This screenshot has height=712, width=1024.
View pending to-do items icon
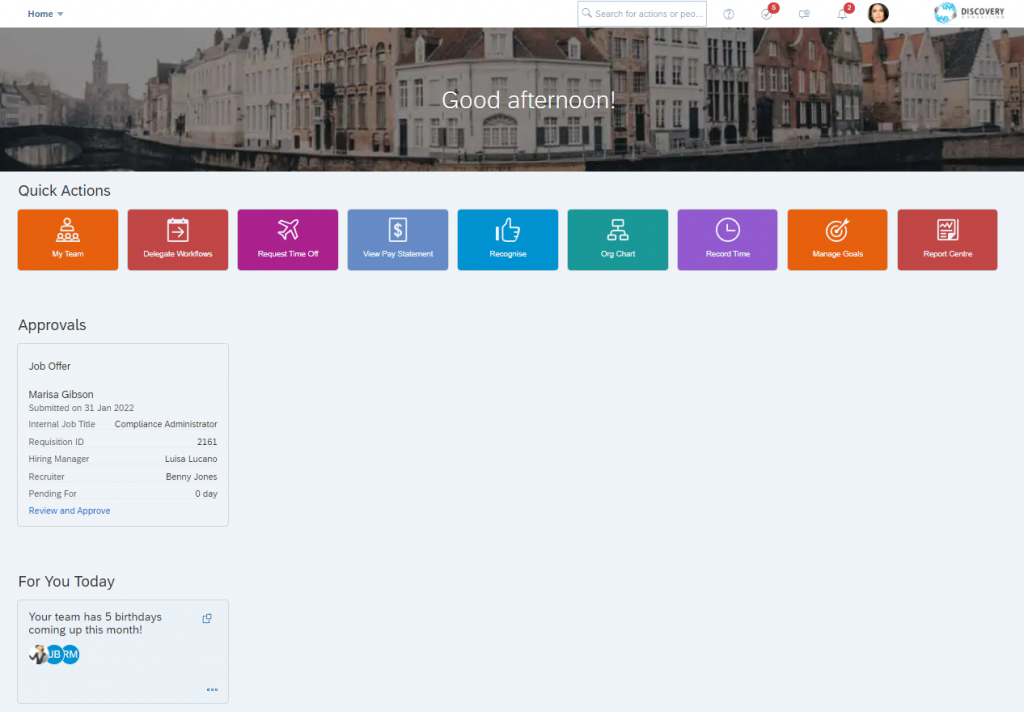point(766,13)
